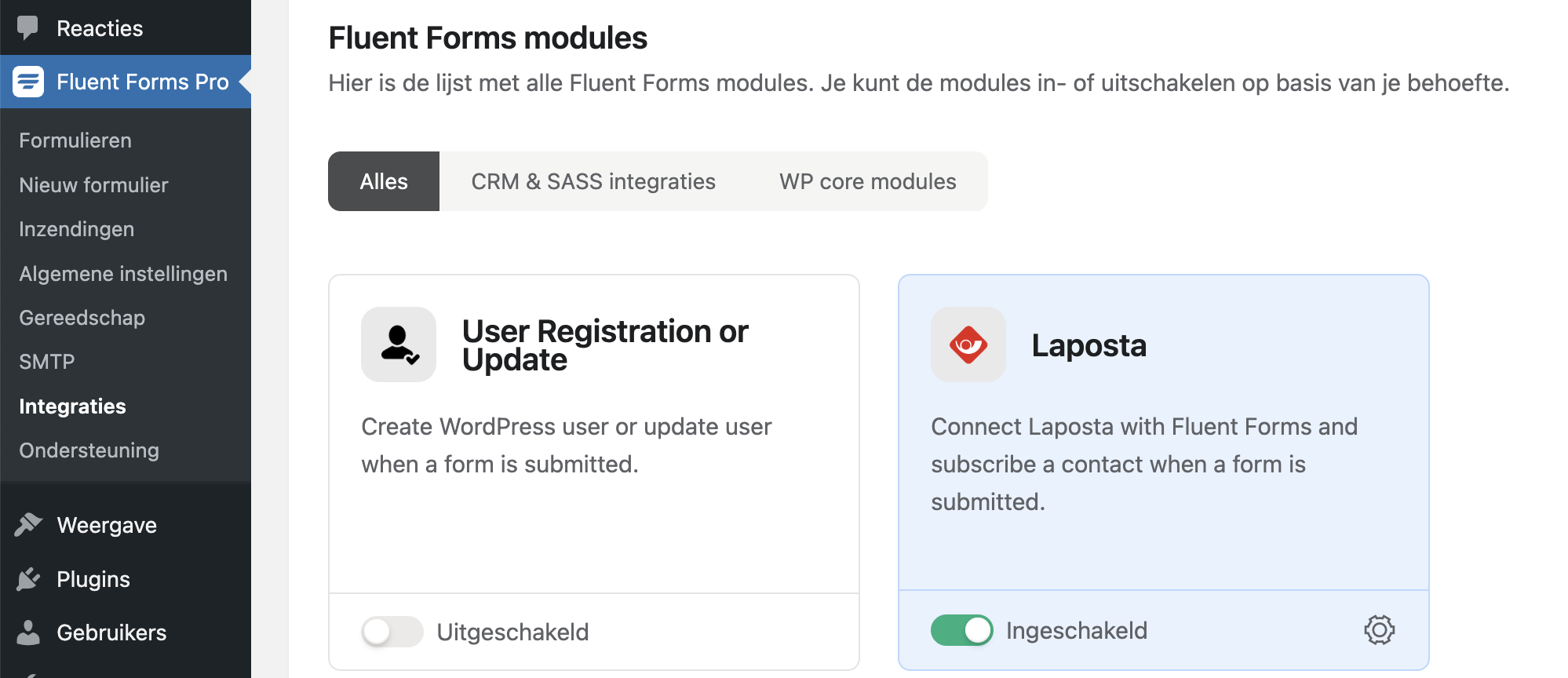The width and height of the screenshot is (1568, 678).
Task: Open the Plugins menu
Action: pos(126,579)
